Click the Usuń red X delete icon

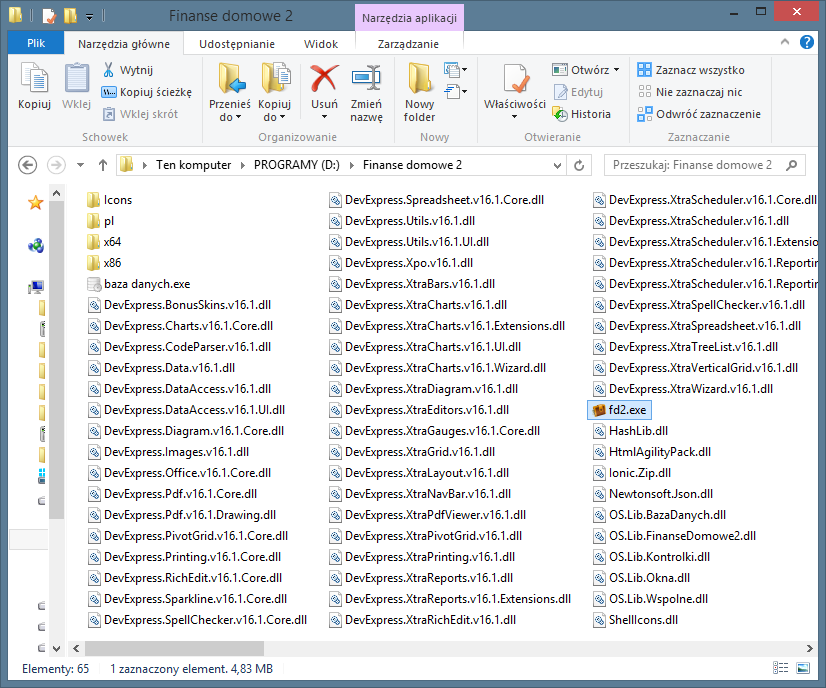pyautogui.click(x=324, y=80)
